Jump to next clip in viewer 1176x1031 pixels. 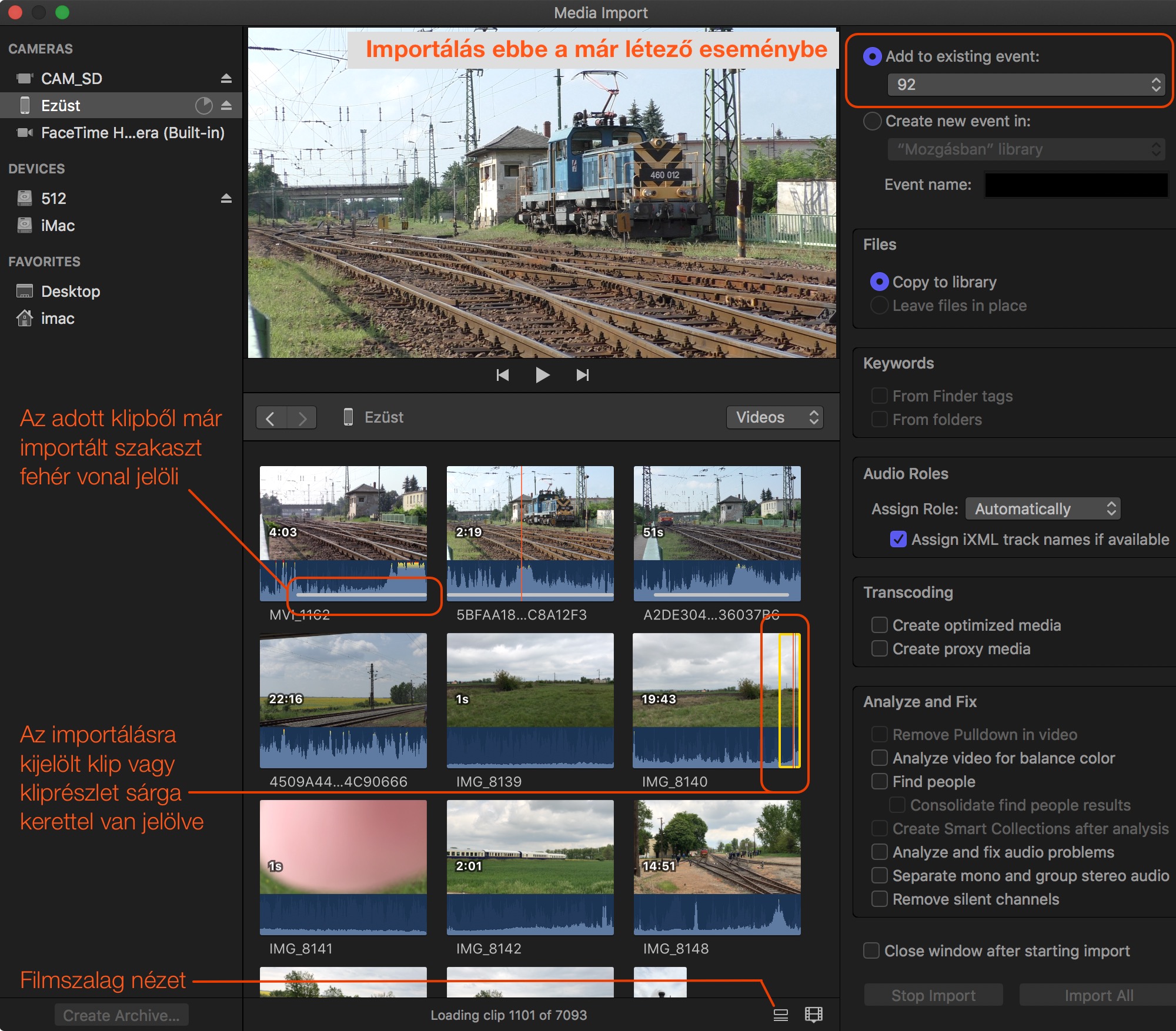click(582, 375)
